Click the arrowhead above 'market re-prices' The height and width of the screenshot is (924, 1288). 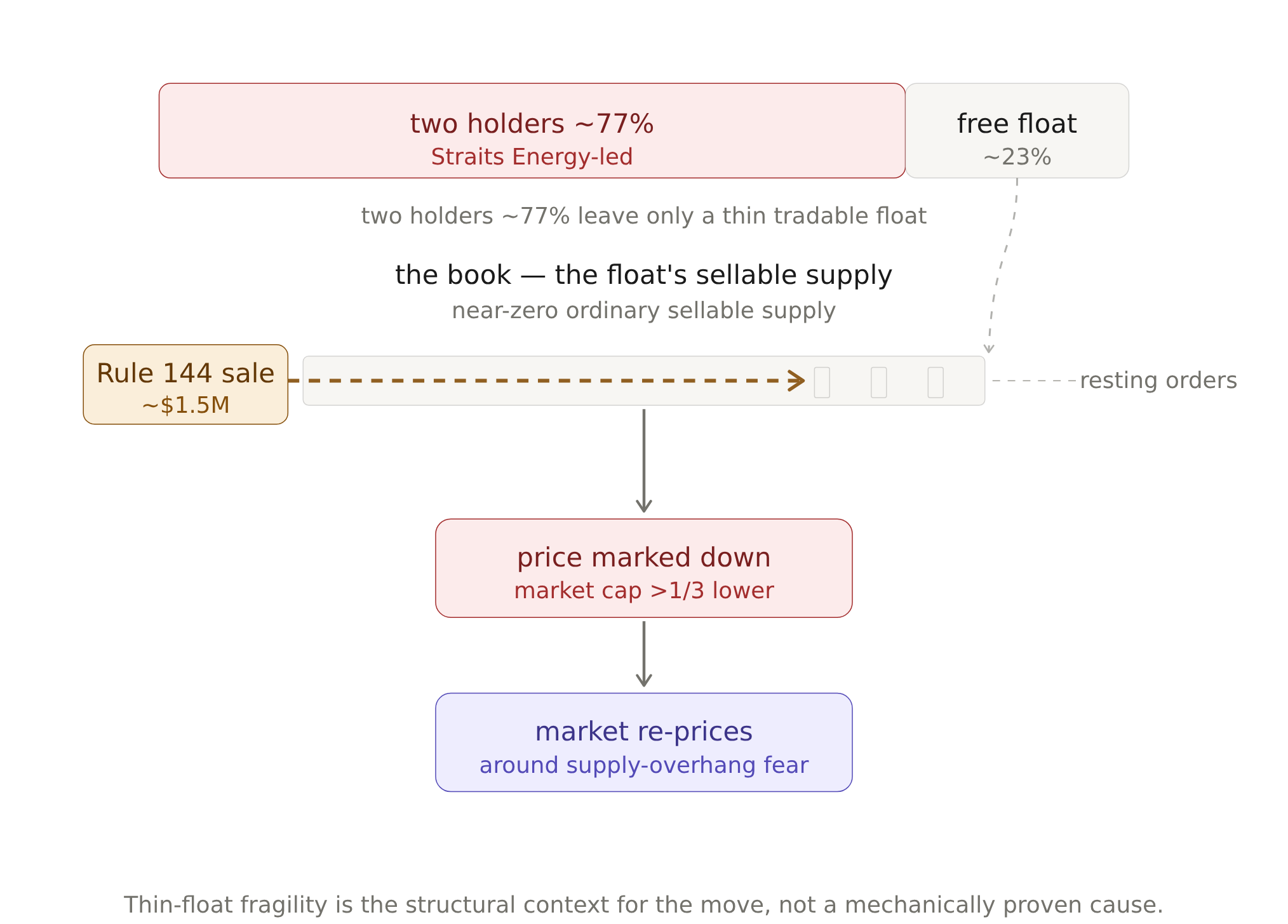pos(643,680)
